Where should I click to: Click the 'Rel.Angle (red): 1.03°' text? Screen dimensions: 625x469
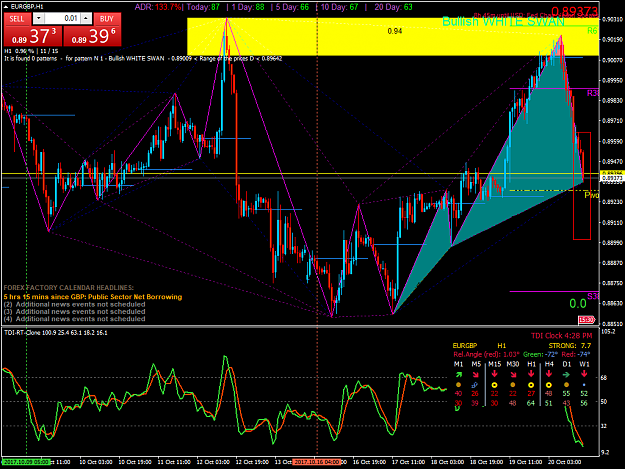coord(486,354)
